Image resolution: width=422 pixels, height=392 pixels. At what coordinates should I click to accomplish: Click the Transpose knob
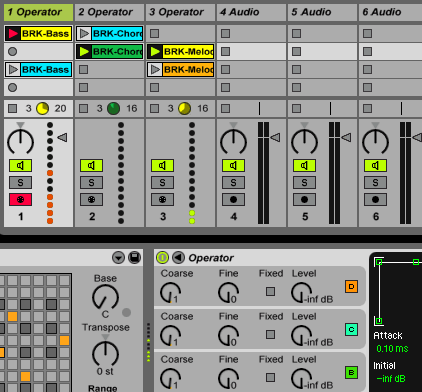tap(105, 353)
